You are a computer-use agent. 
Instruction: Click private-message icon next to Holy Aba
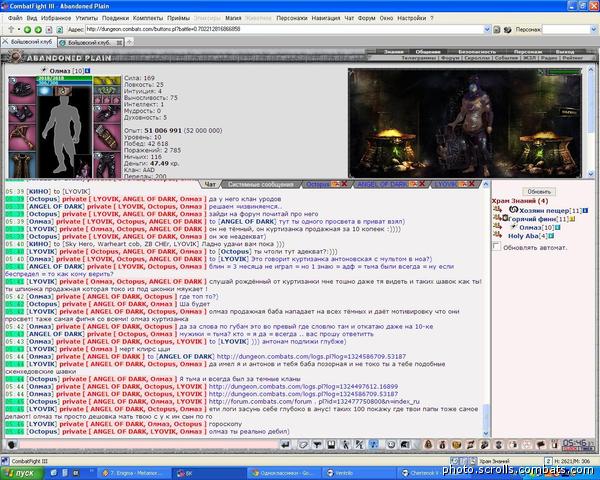coord(497,234)
